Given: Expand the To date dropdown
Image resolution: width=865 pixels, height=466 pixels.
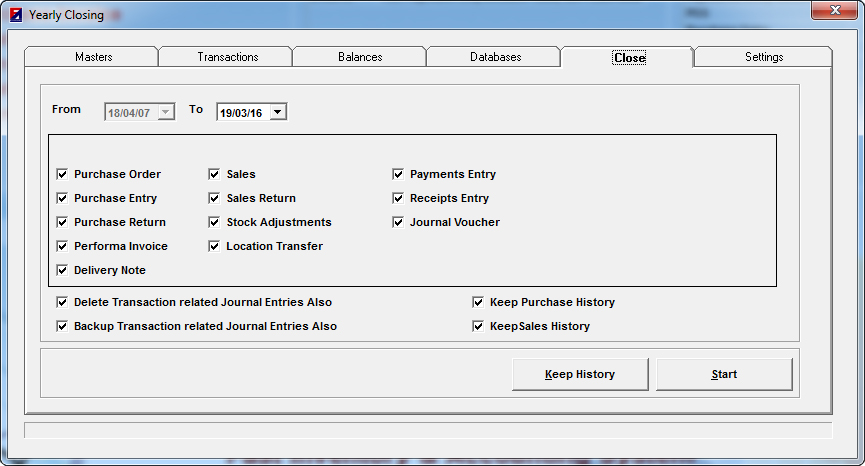Looking at the screenshot, I should pos(278,112).
